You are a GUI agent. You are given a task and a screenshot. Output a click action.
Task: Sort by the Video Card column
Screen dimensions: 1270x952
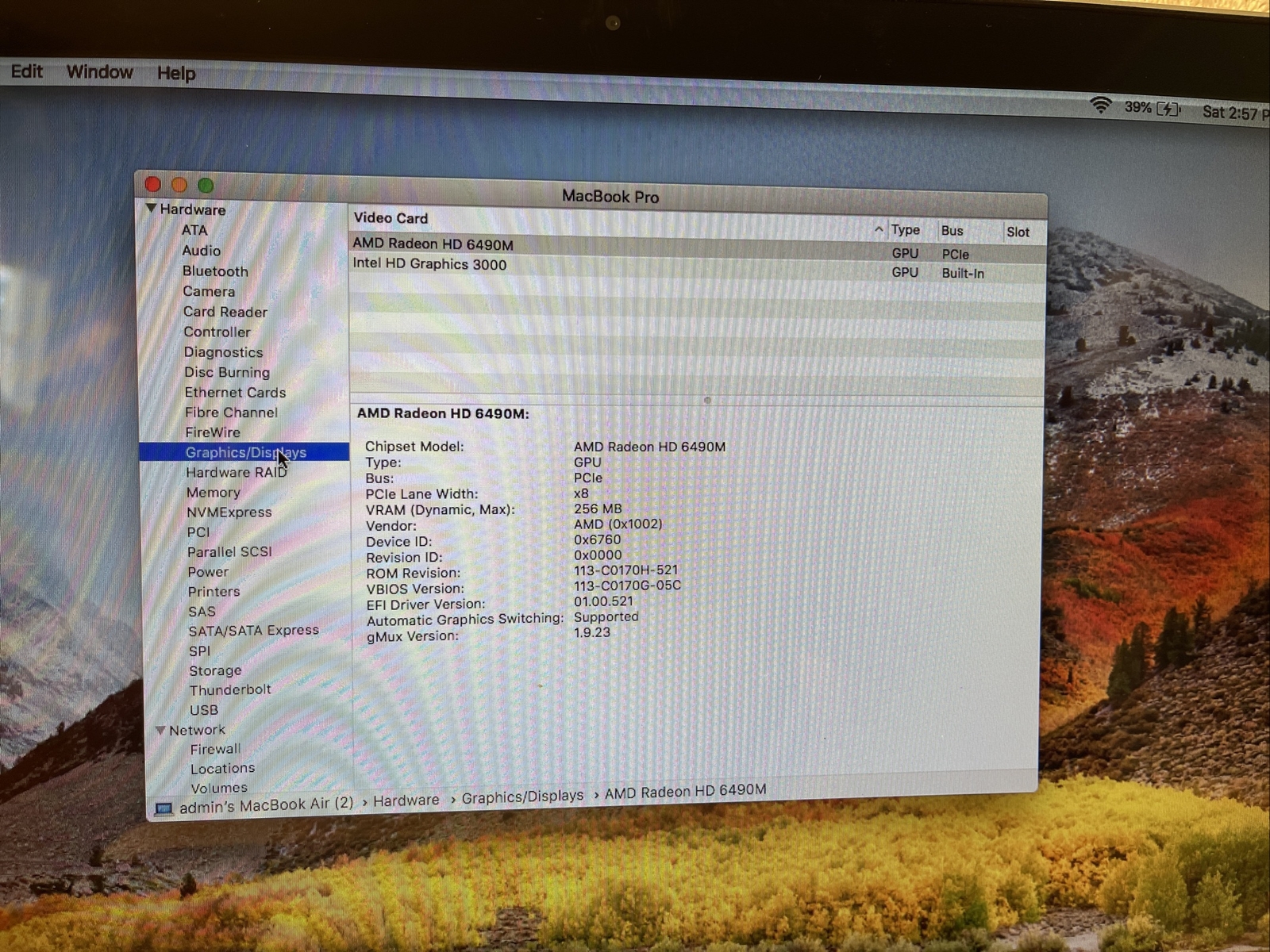[x=391, y=218]
